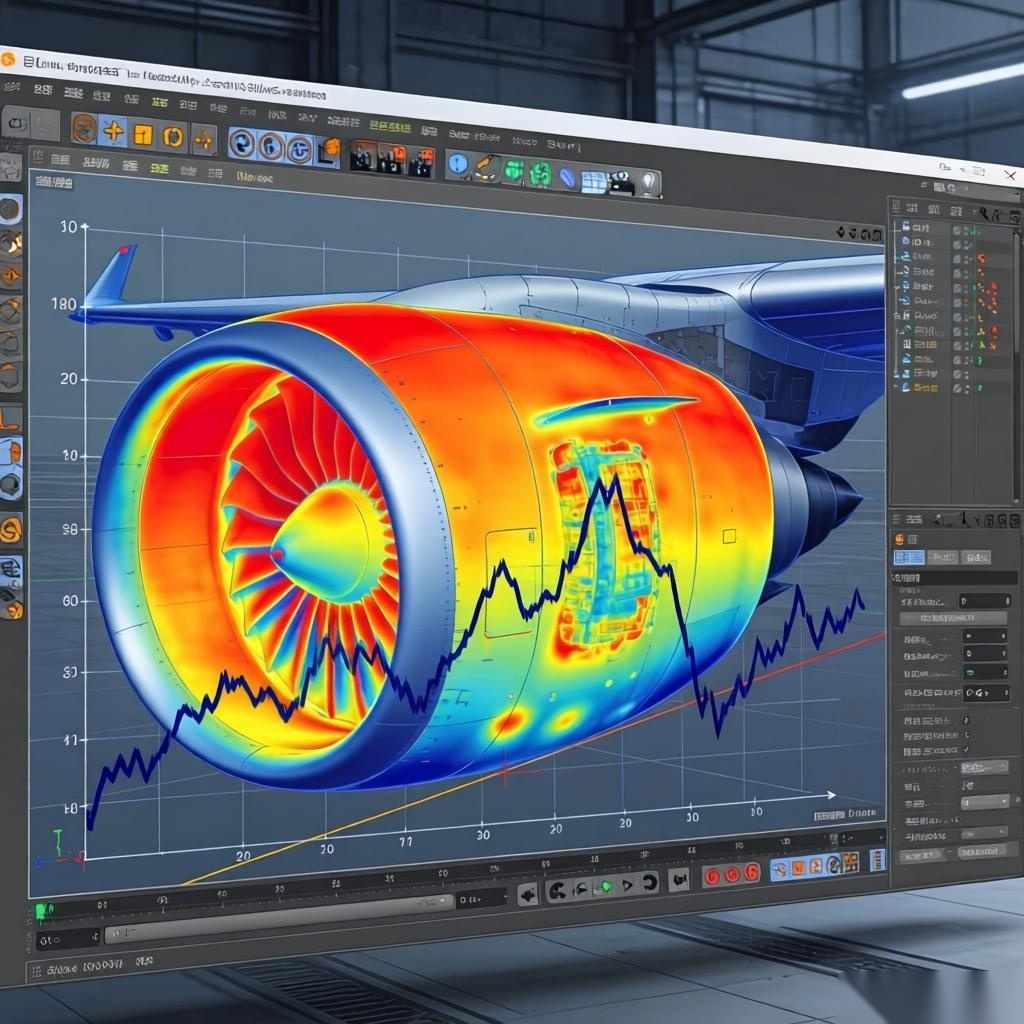Click the undo/redo block in the top toolbar
The height and width of the screenshot is (1024, 1024).
pyautogui.click(x=30, y=124)
